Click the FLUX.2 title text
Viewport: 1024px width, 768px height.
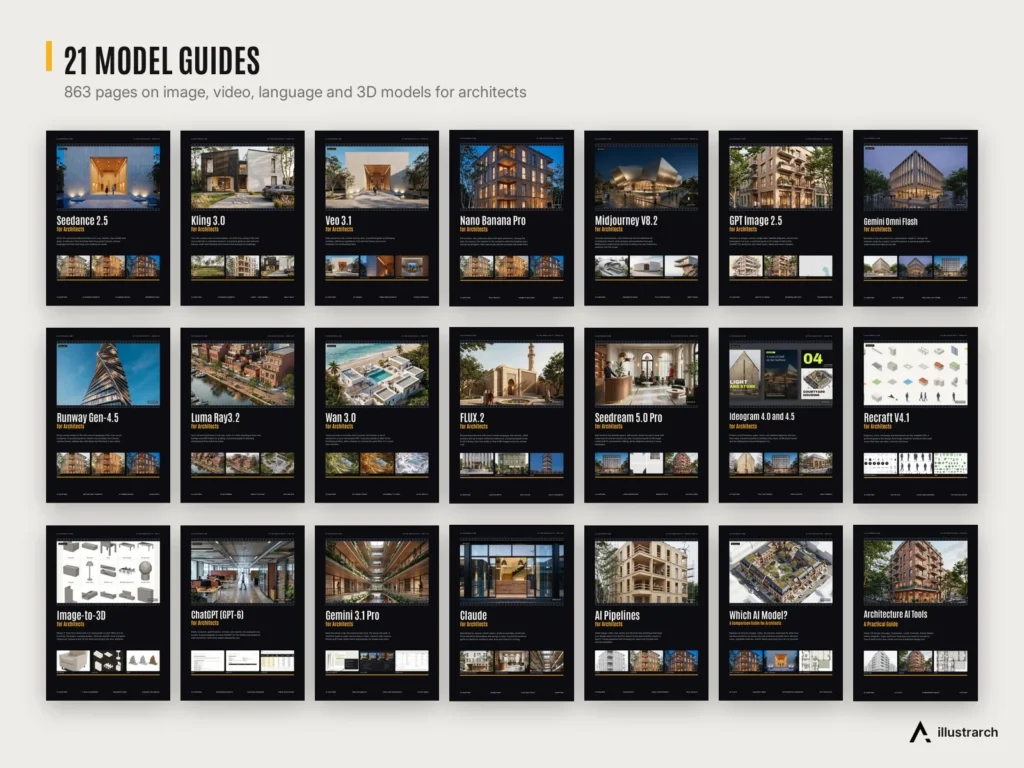(472, 418)
